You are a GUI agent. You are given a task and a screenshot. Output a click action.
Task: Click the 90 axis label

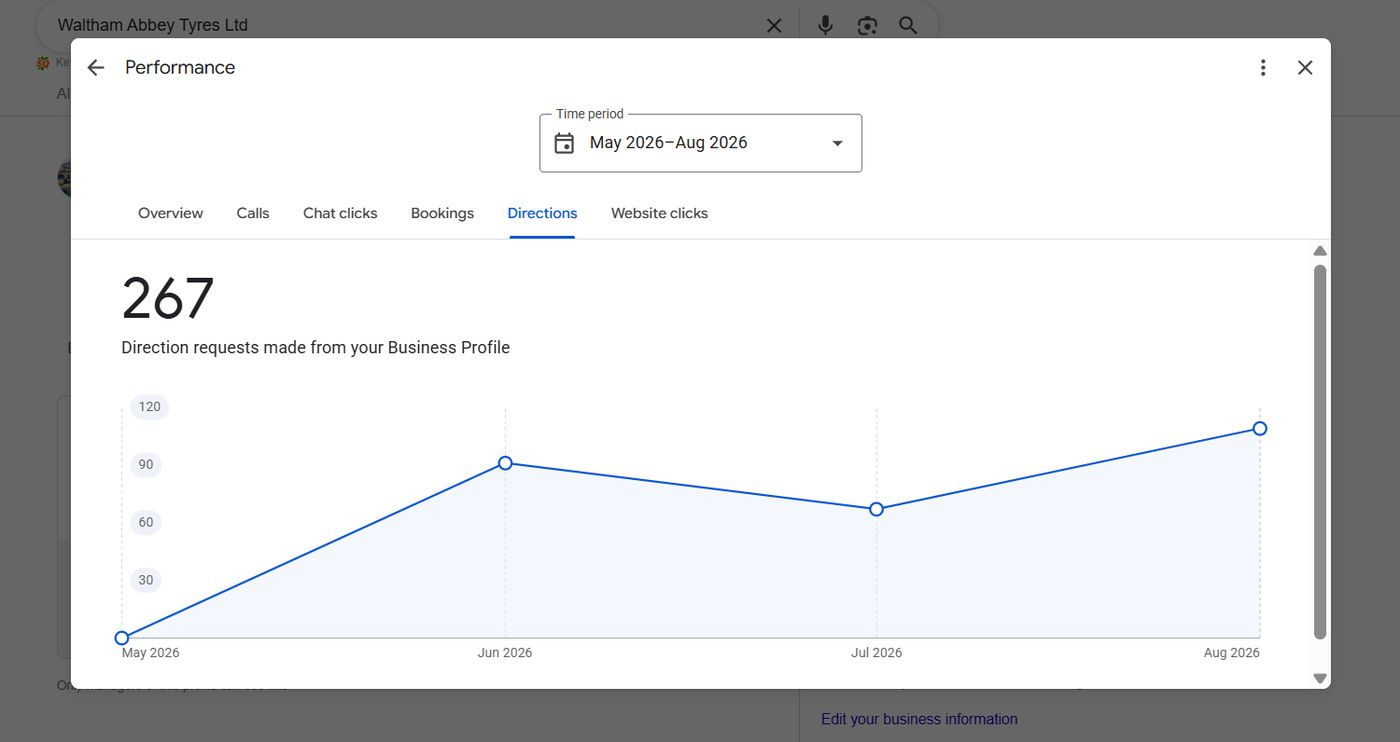(x=146, y=464)
